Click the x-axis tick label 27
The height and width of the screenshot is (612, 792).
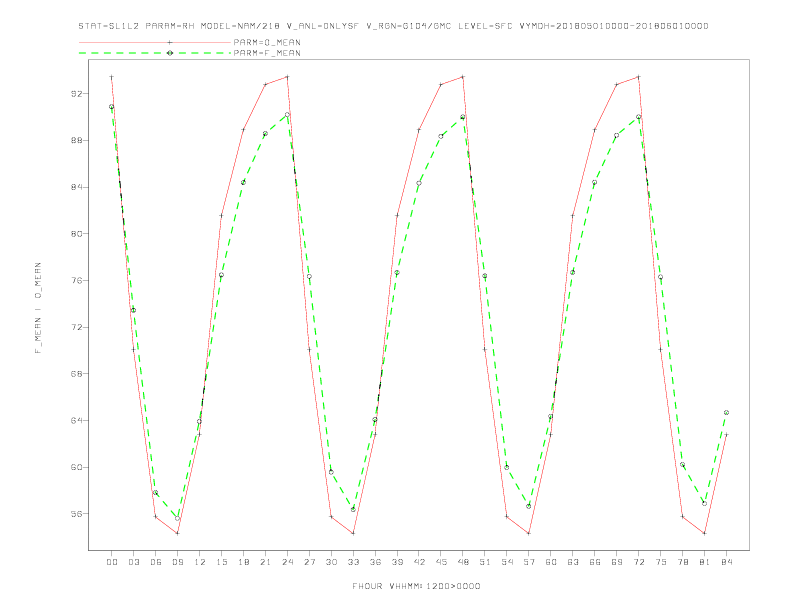pos(310,562)
